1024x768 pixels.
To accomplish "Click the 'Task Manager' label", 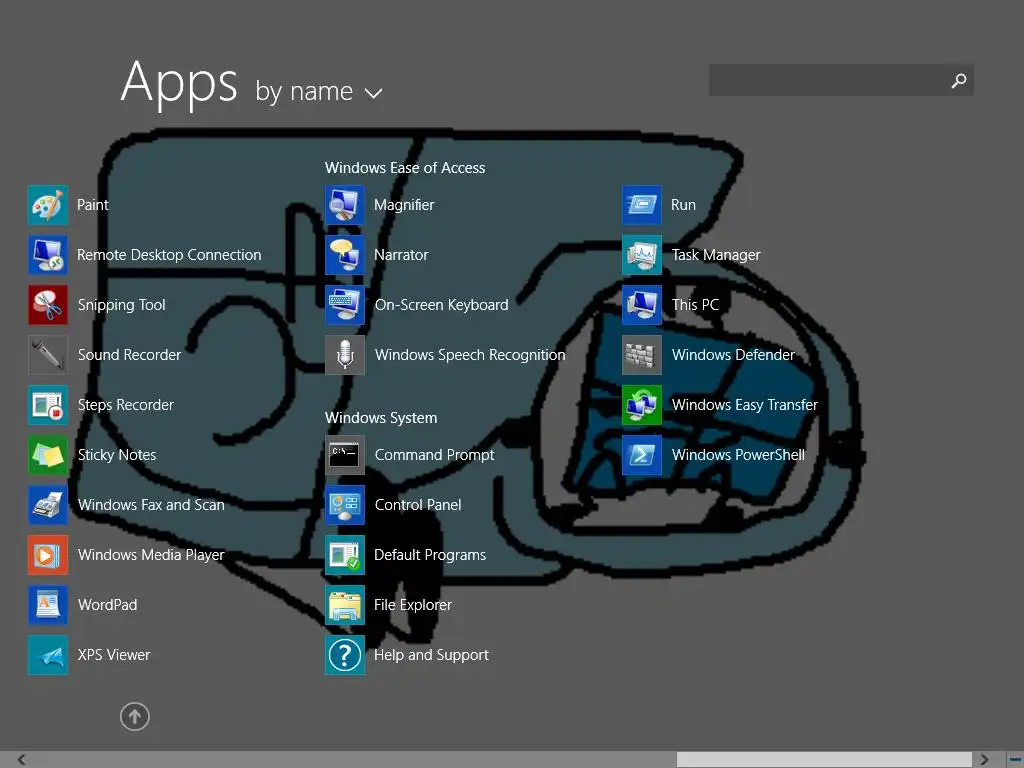I will tap(716, 255).
